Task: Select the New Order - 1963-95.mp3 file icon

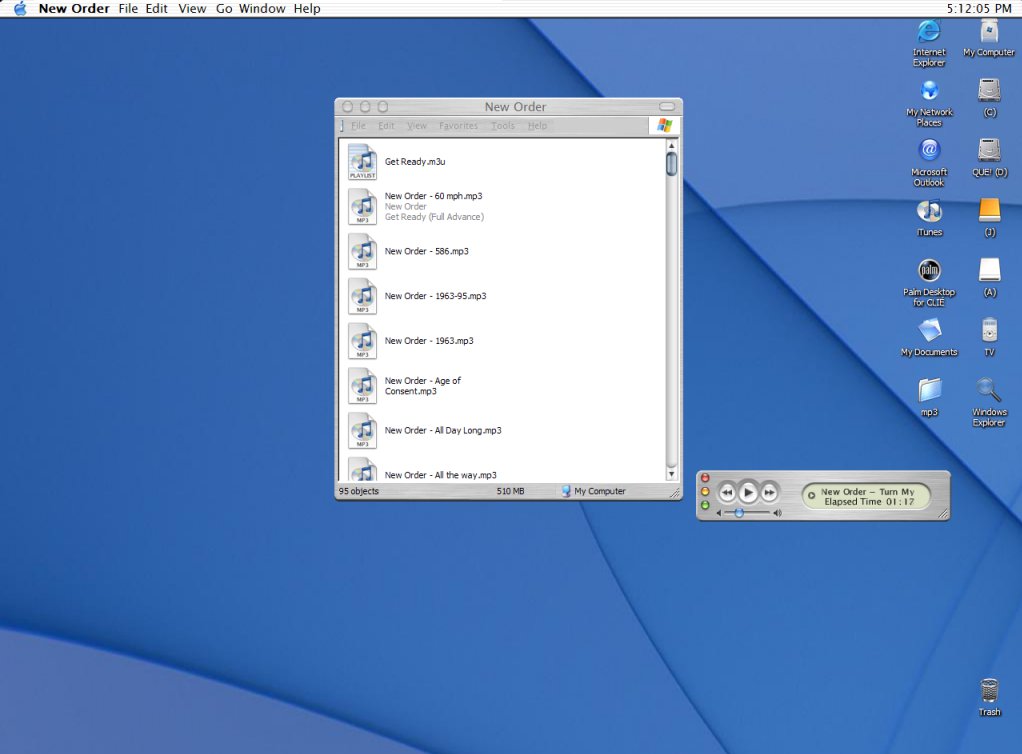Action: [362, 297]
